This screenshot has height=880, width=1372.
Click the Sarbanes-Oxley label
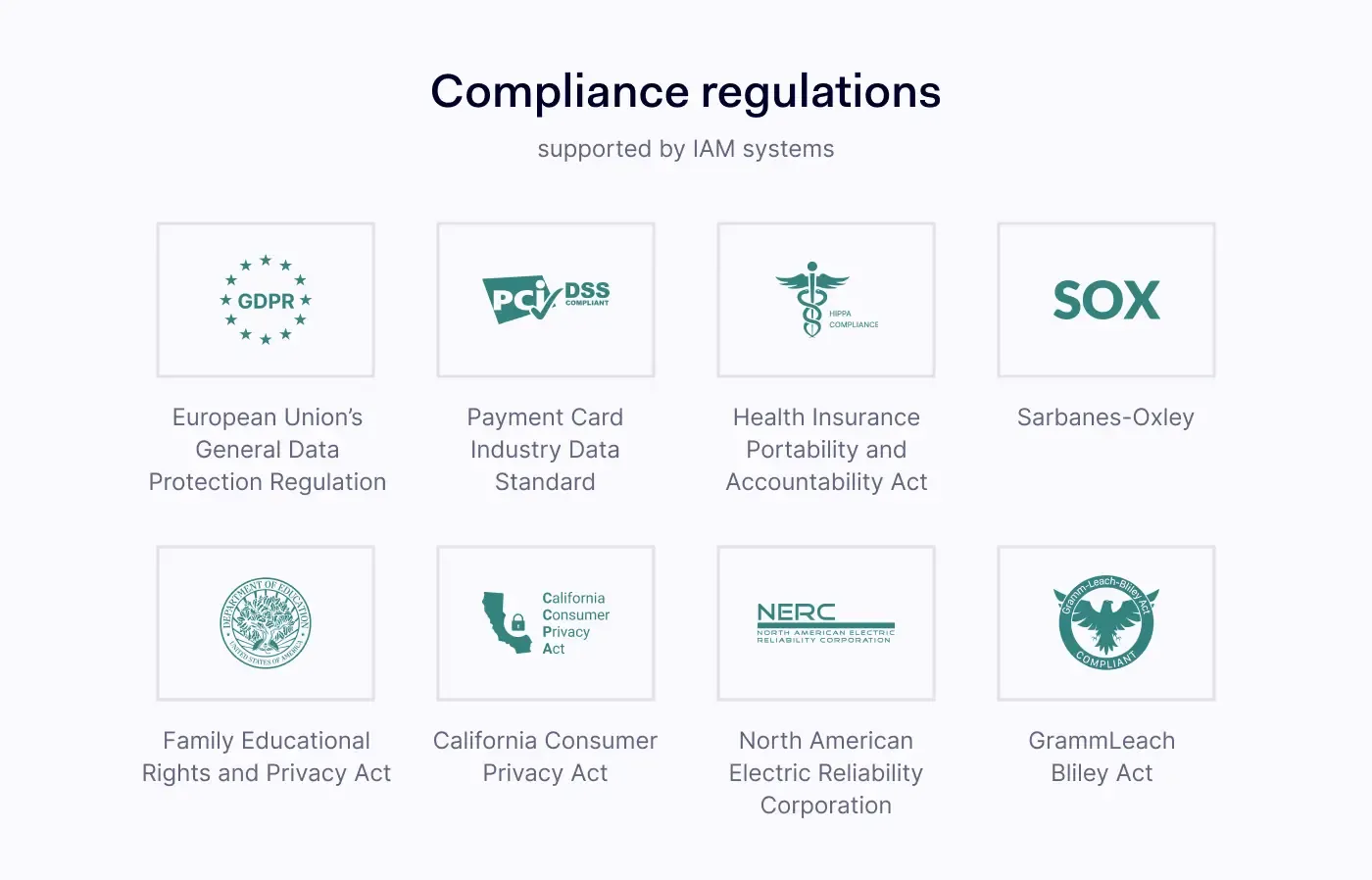point(1105,417)
